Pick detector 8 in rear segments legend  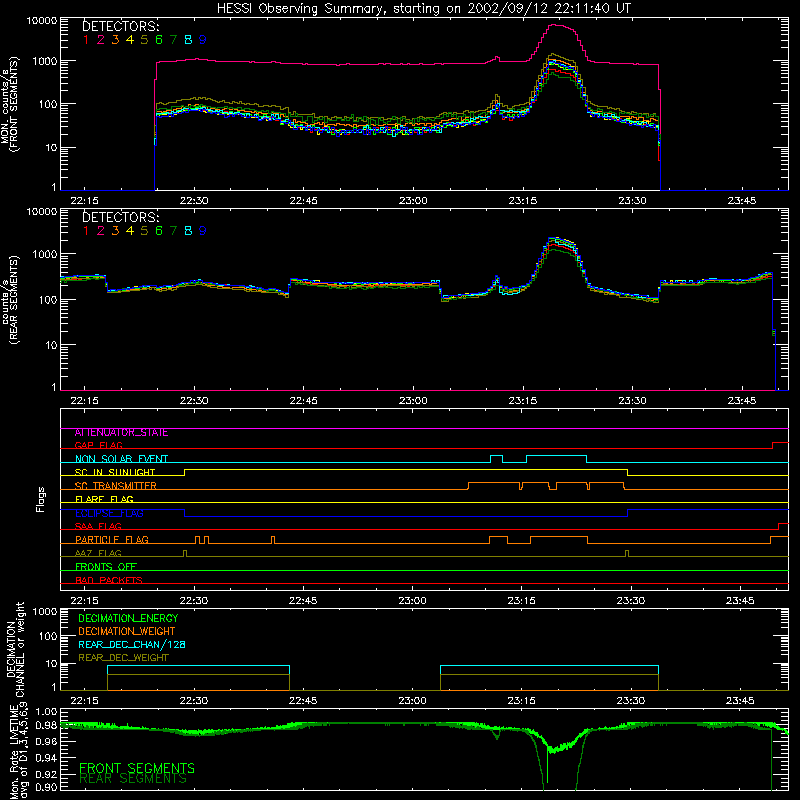tap(188, 231)
